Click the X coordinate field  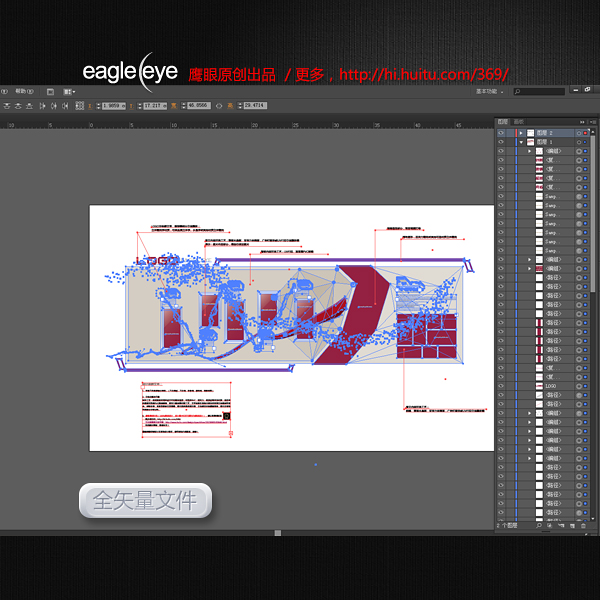114,106
